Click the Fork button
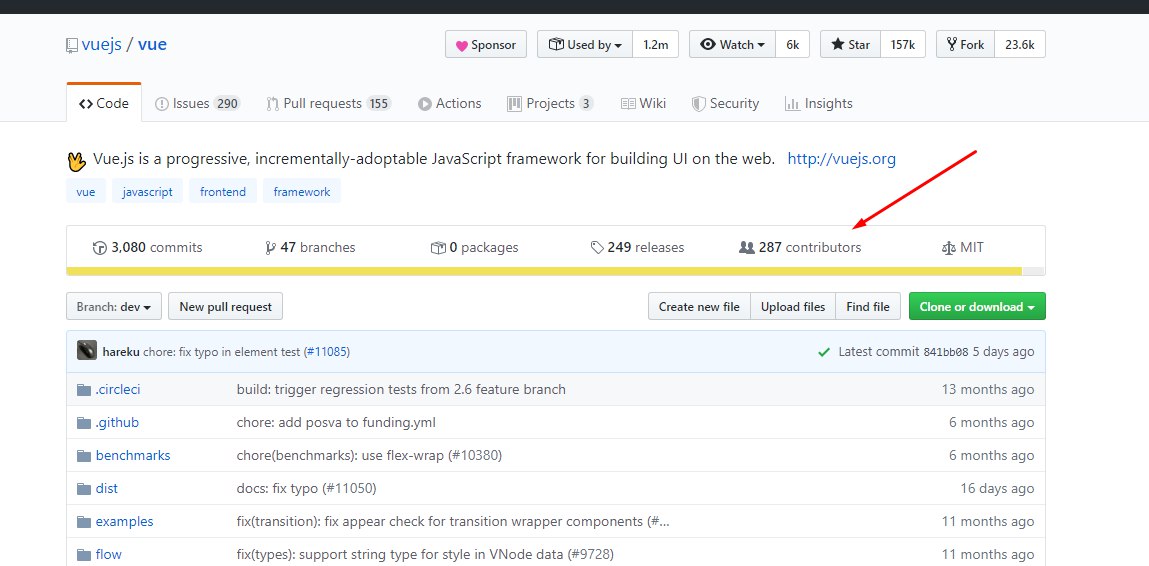The image size is (1149, 566). click(x=965, y=45)
